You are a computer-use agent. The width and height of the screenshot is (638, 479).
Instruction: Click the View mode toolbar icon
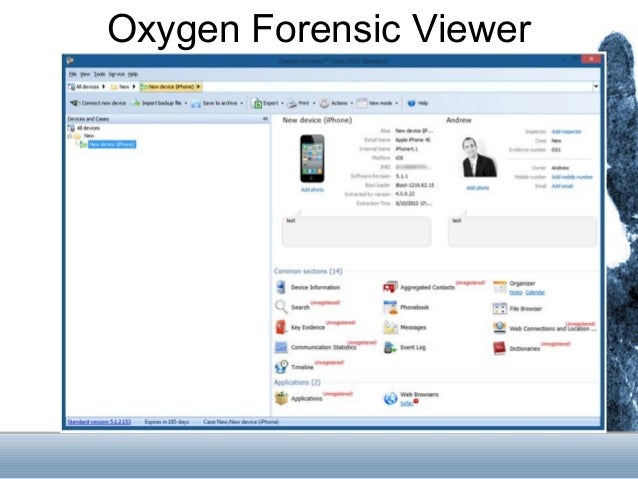pos(362,103)
